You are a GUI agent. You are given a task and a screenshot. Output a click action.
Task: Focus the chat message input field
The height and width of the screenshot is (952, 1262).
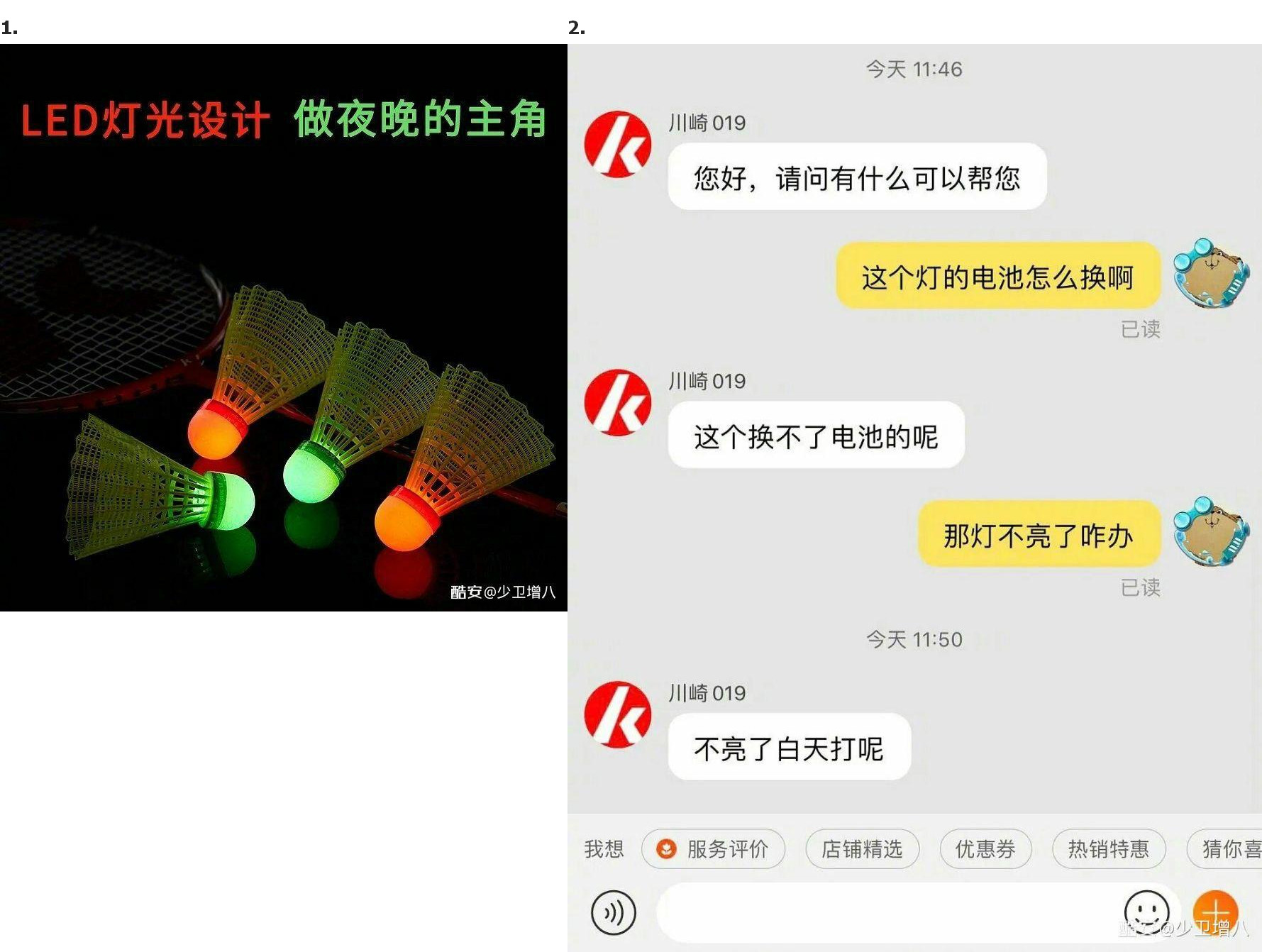[x=887, y=912]
